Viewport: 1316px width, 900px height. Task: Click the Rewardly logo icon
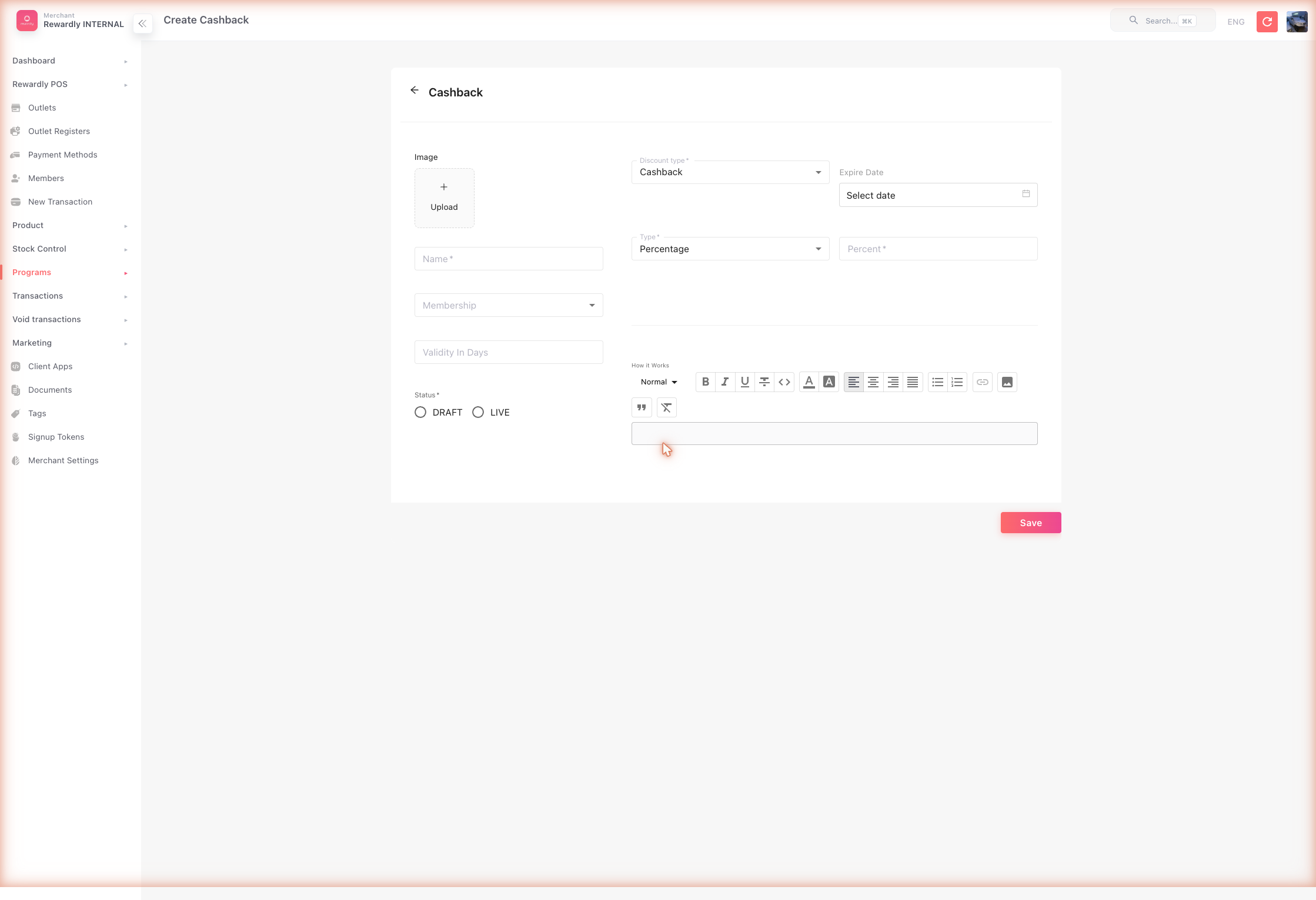click(27, 21)
